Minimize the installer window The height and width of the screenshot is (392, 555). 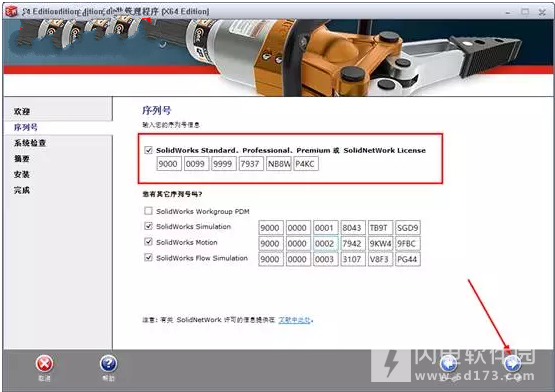[x=508, y=12]
